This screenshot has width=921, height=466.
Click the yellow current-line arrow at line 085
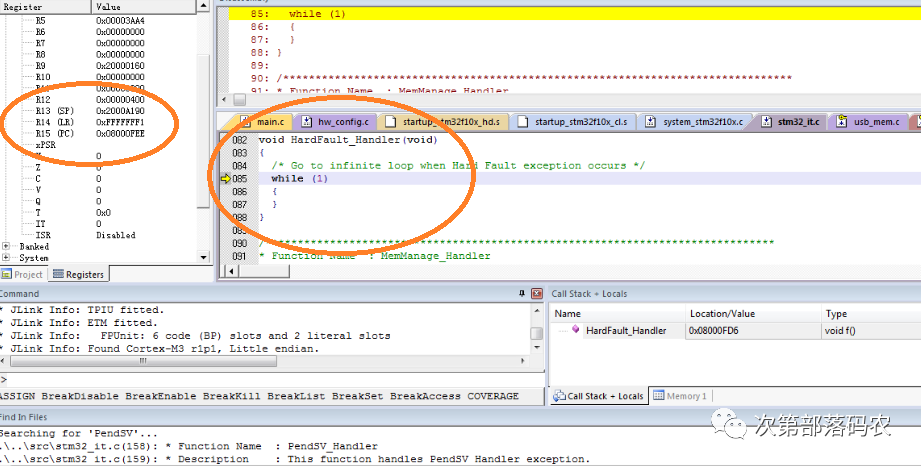(225, 179)
